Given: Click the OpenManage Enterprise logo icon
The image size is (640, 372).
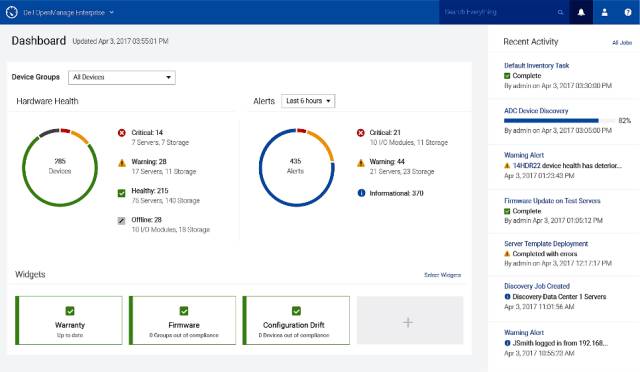Looking at the screenshot, I should [x=12, y=12].
